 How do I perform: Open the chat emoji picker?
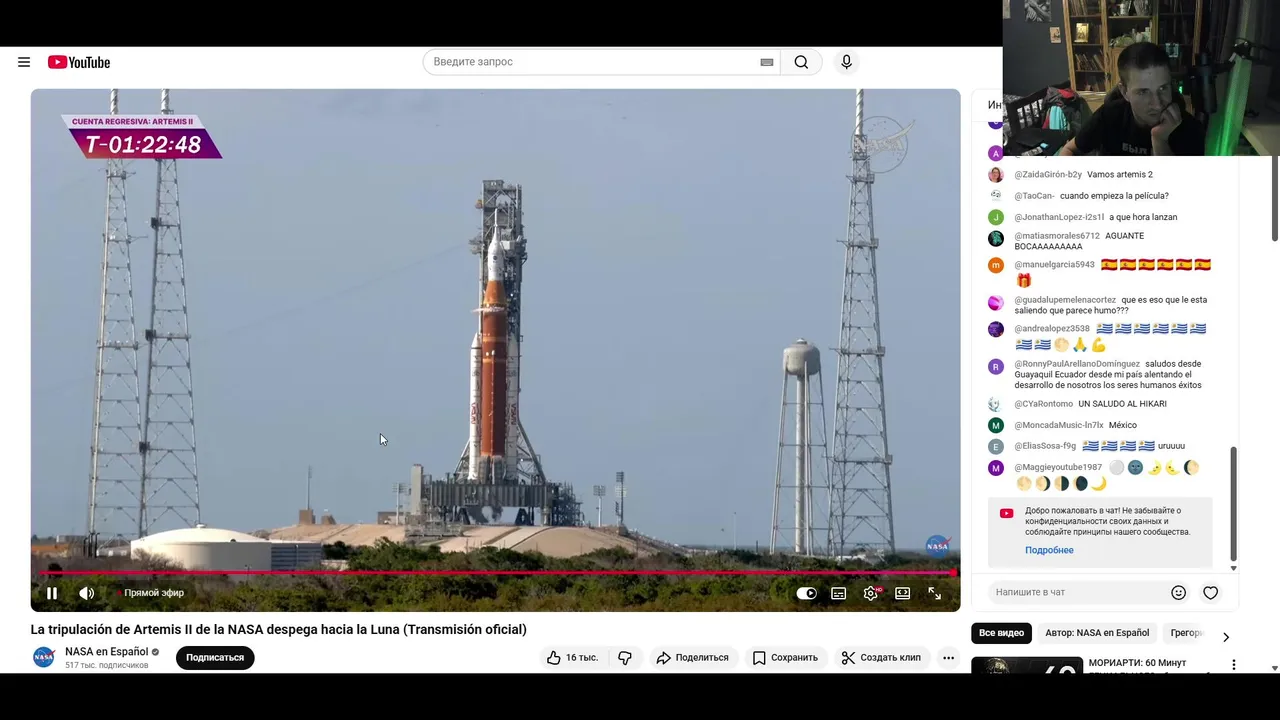1178,593
